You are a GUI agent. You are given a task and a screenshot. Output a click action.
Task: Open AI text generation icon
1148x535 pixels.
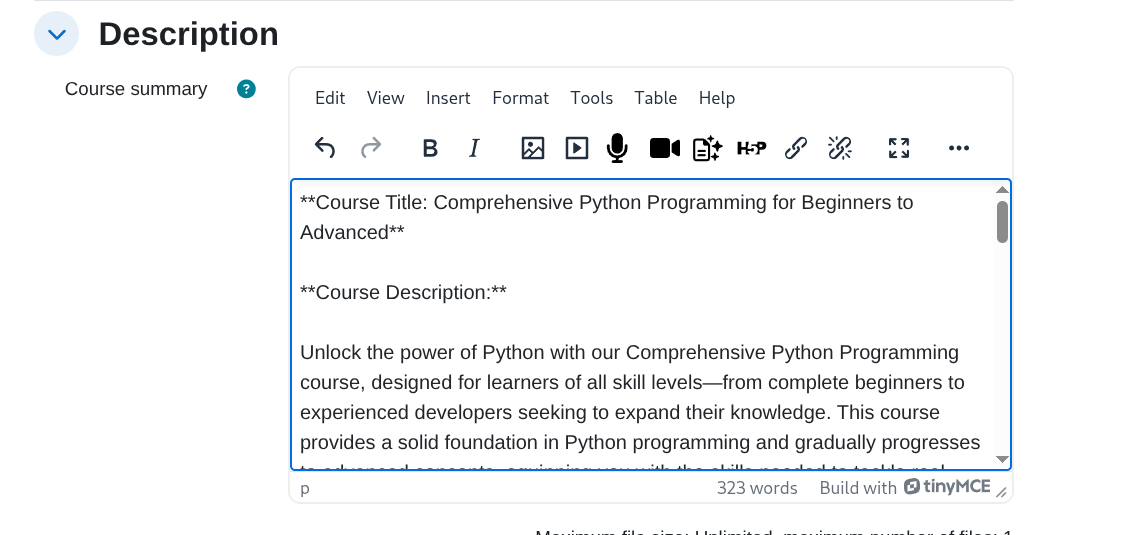(707, 148)
